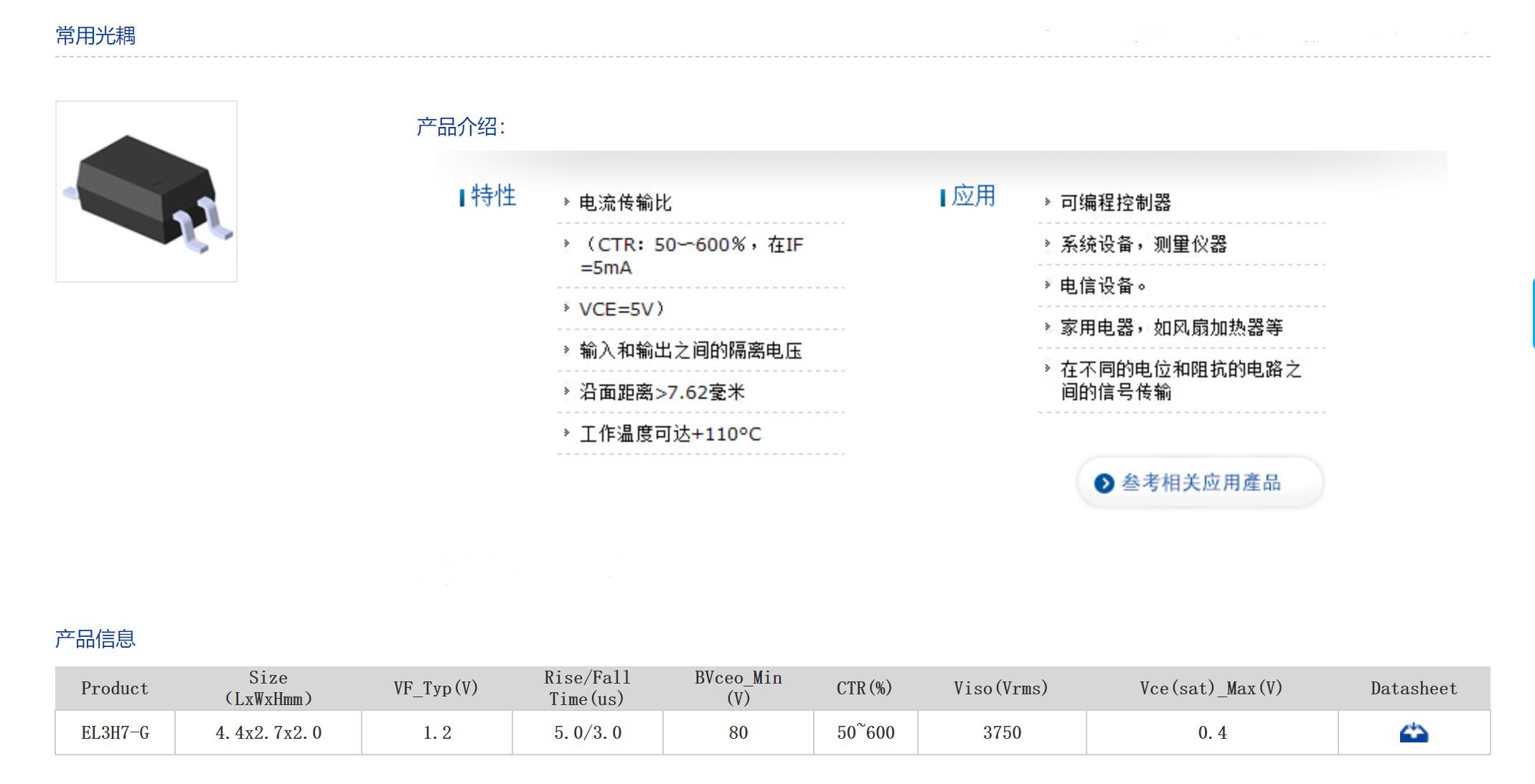Click 工作温度可达+110°C feature item
Viewport: 1535px width, 784px height.
[670, 434]
